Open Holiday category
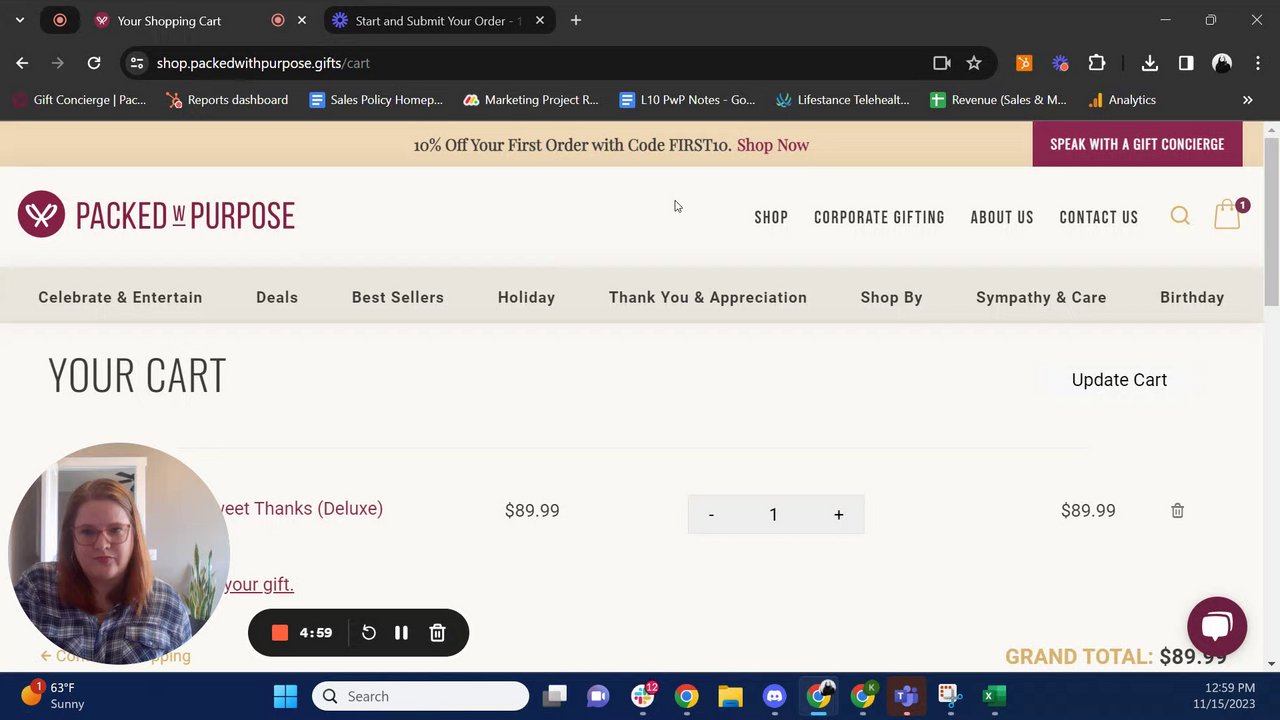The image size is (1280, 720). pyautogui.click(x=526, y=297)
